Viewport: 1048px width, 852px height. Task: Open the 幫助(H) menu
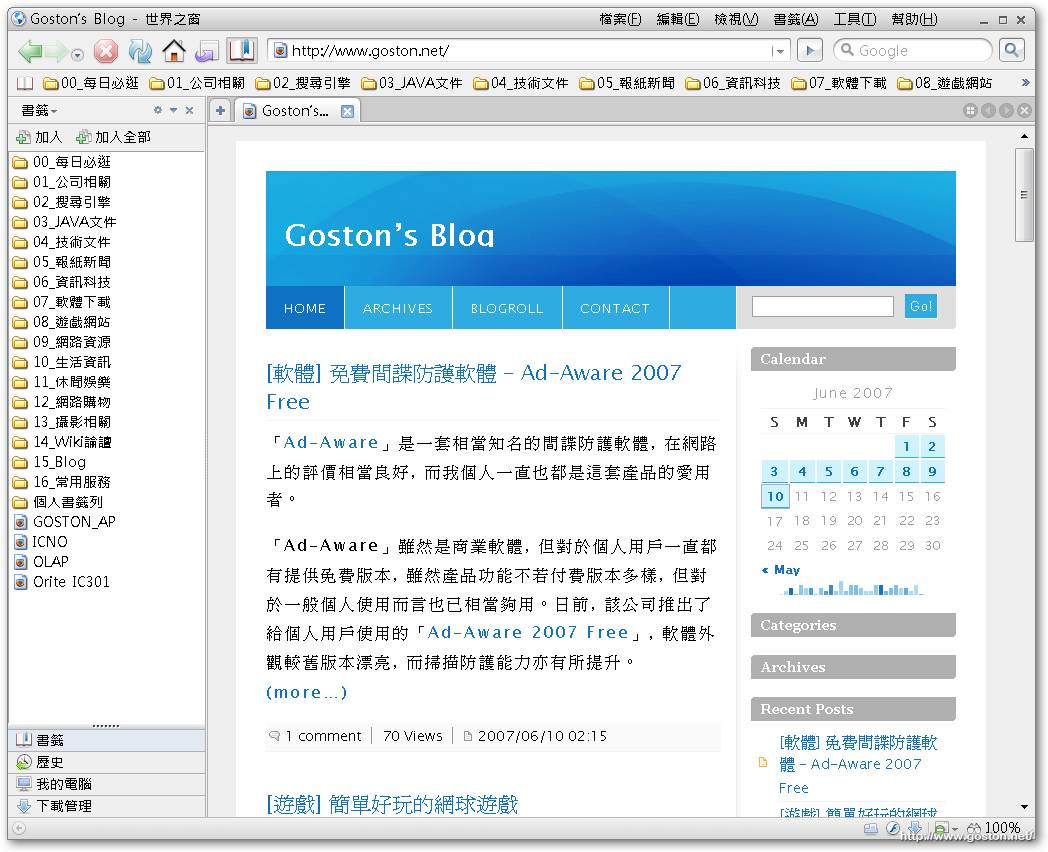914,19
